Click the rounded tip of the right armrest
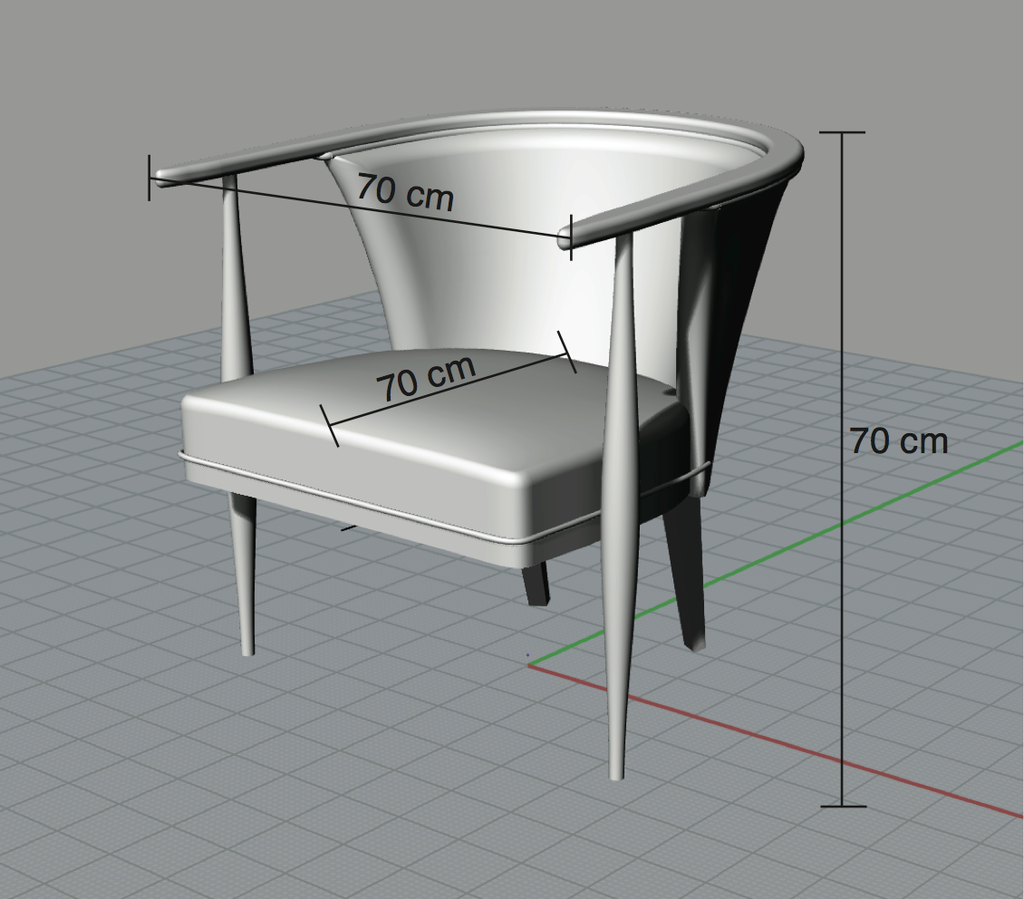This screenshot has width=1024, height=899. pyautogui.click(x=568, y=238)
